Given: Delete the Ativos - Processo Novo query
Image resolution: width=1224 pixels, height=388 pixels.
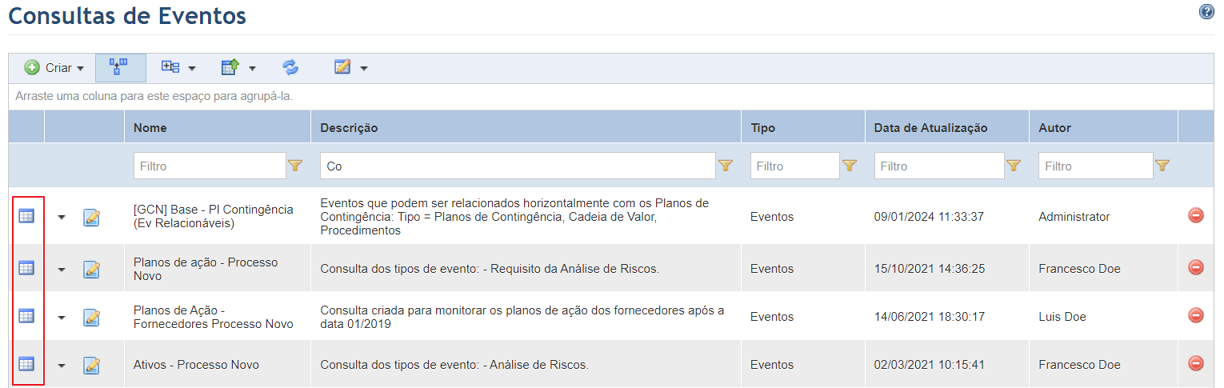Looking at the screenshot, I should point(1195,364).
